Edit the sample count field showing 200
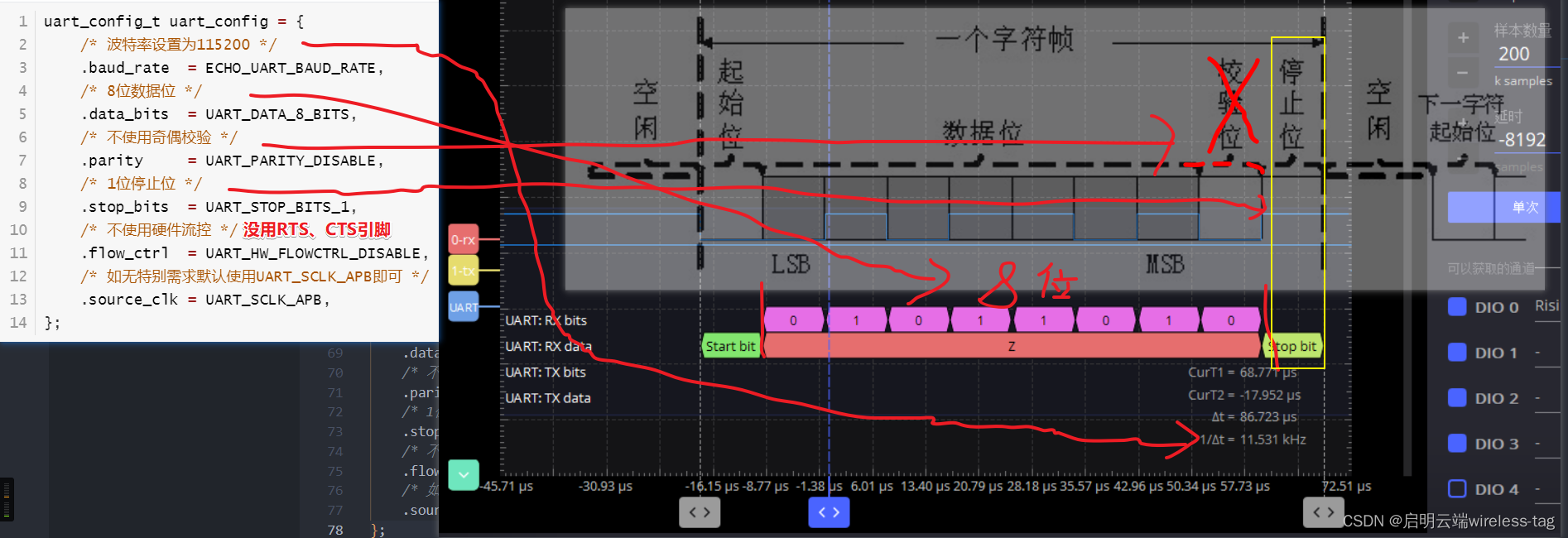Image resolution: width=1568 pixels, height=538 pixels. [1526, 54]
